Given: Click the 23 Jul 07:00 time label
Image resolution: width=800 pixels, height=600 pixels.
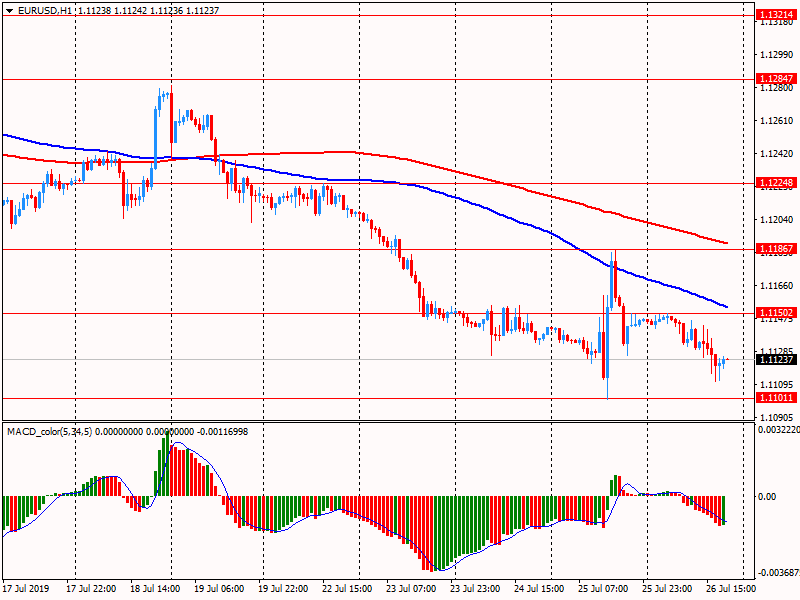Looking at the screenshot, I should (411, 588).
